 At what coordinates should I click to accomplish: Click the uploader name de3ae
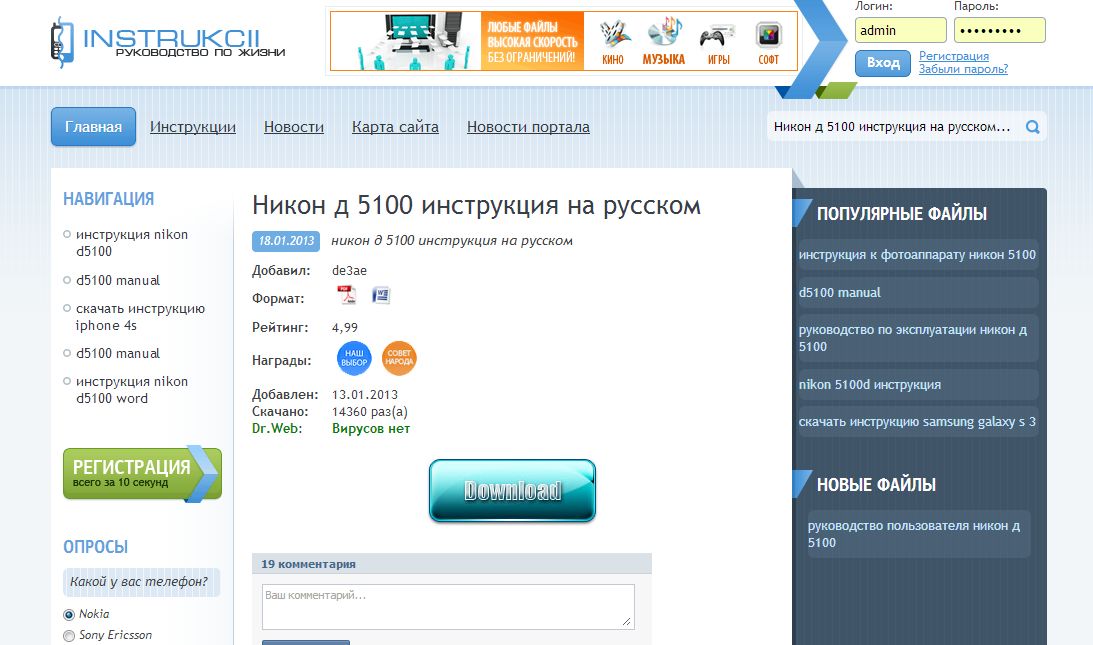(349, 271)
